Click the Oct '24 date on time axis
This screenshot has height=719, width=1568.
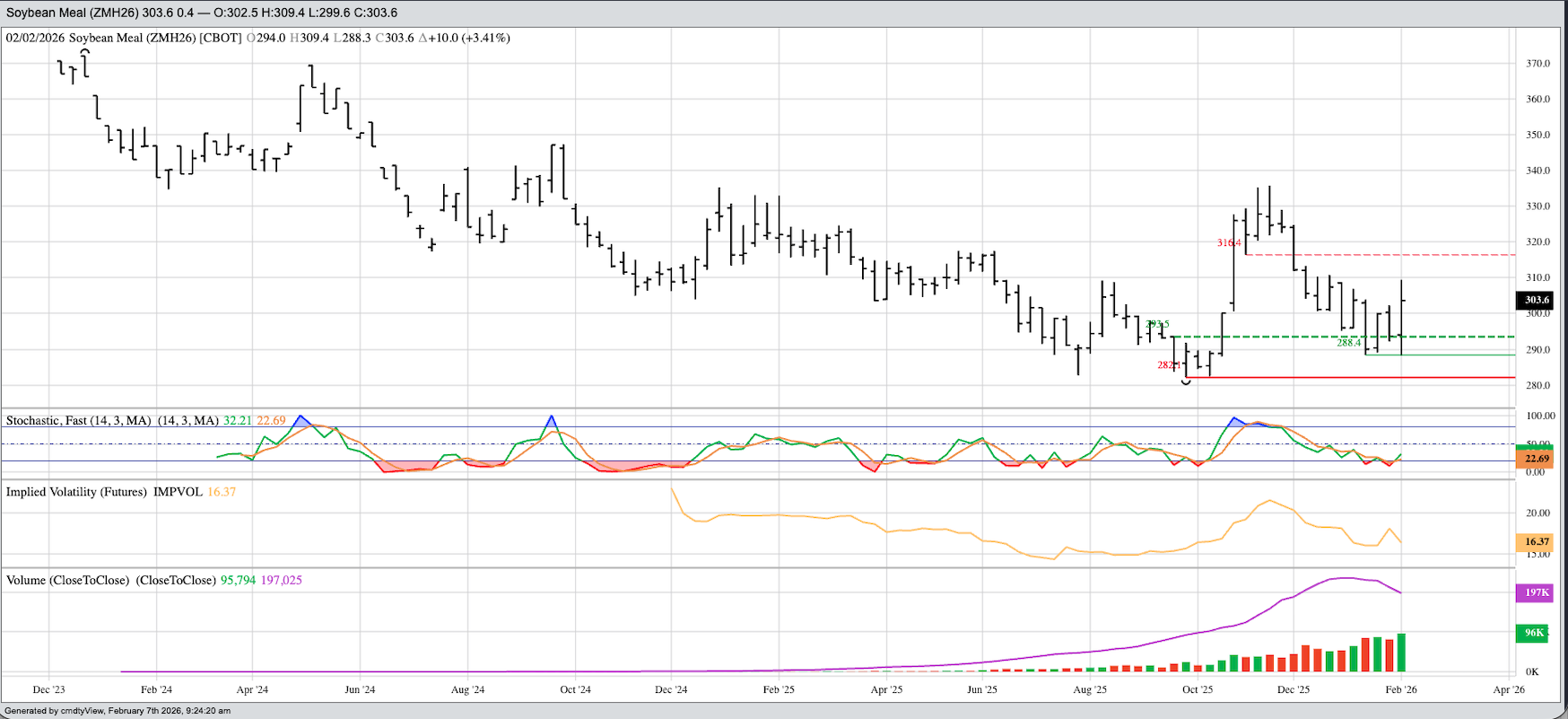tap(575, 689)
